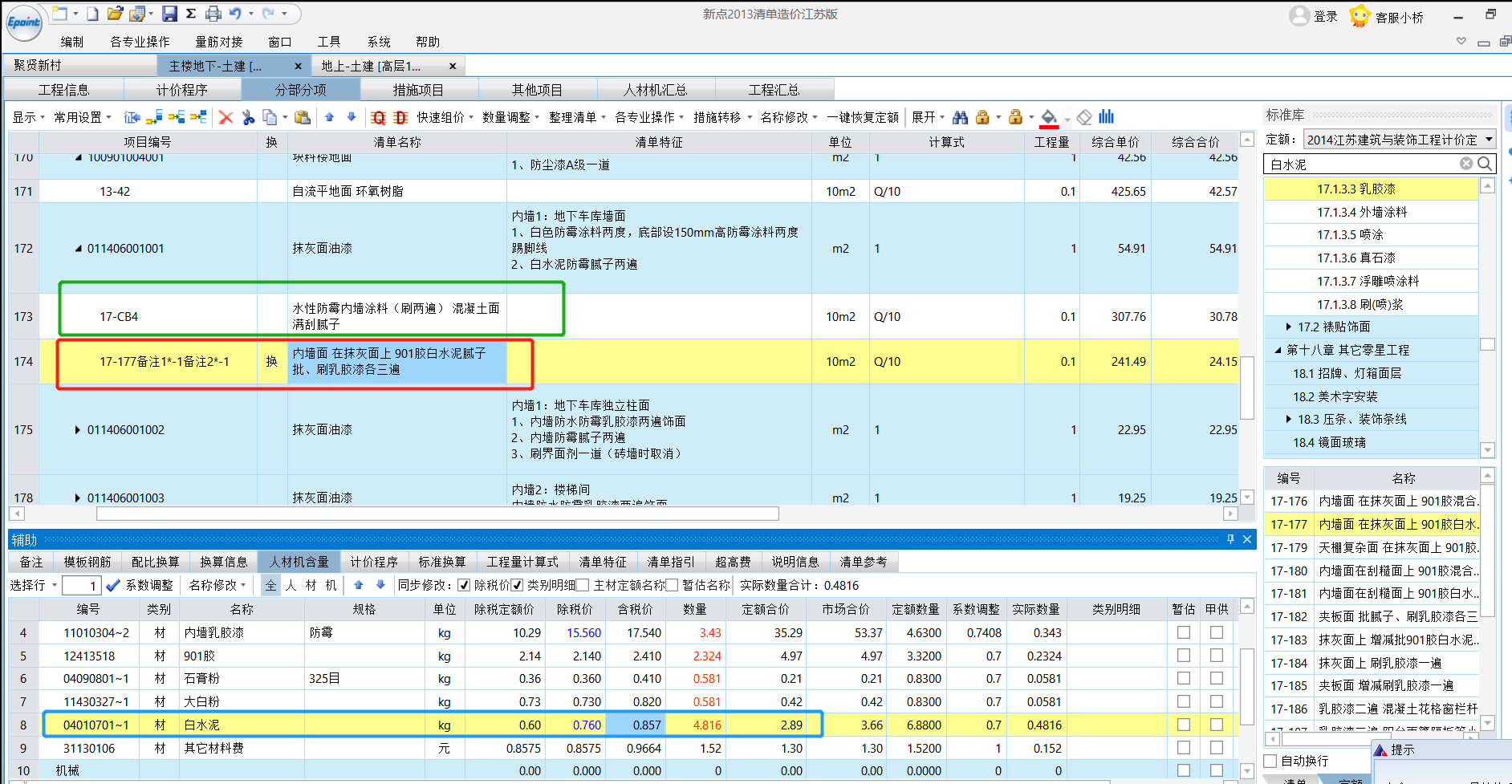Check 甲供 box for 901胶 row
This screenshot has height=784, width=1512.
pos(1217,656)
